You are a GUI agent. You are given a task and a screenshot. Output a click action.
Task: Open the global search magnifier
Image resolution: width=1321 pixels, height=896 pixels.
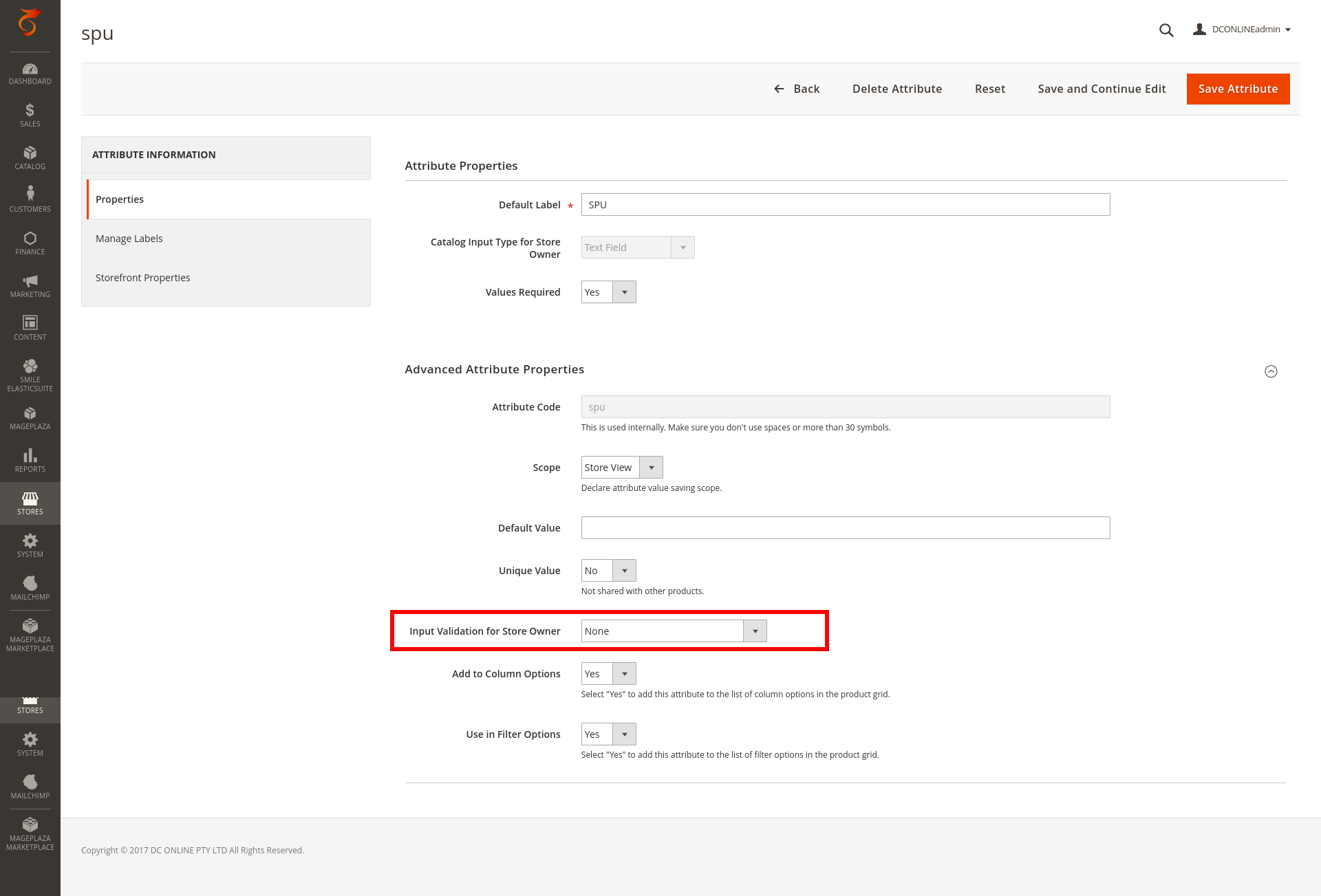[1166, 30]
